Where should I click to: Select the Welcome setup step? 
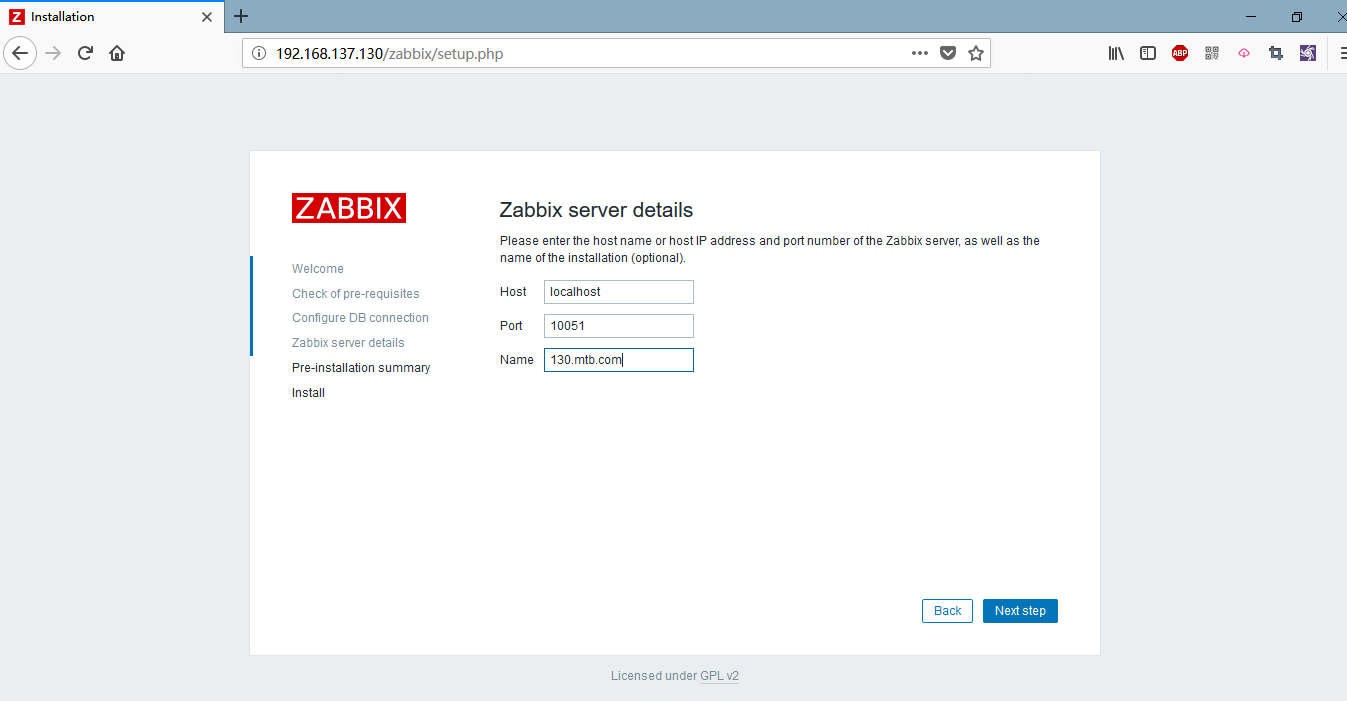point(318,269)
